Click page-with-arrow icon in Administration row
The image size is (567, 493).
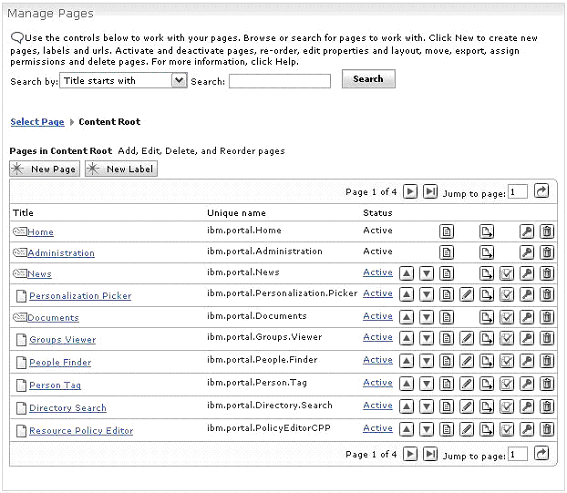pyautogui.click(x=487, y=252)
